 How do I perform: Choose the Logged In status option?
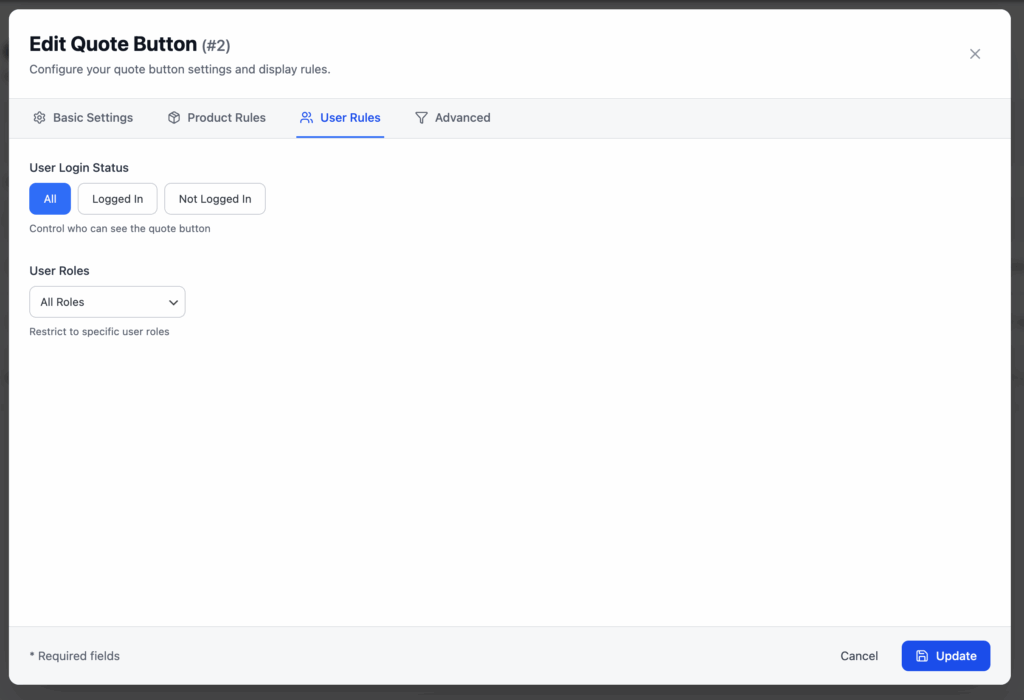tap(117, 199)
